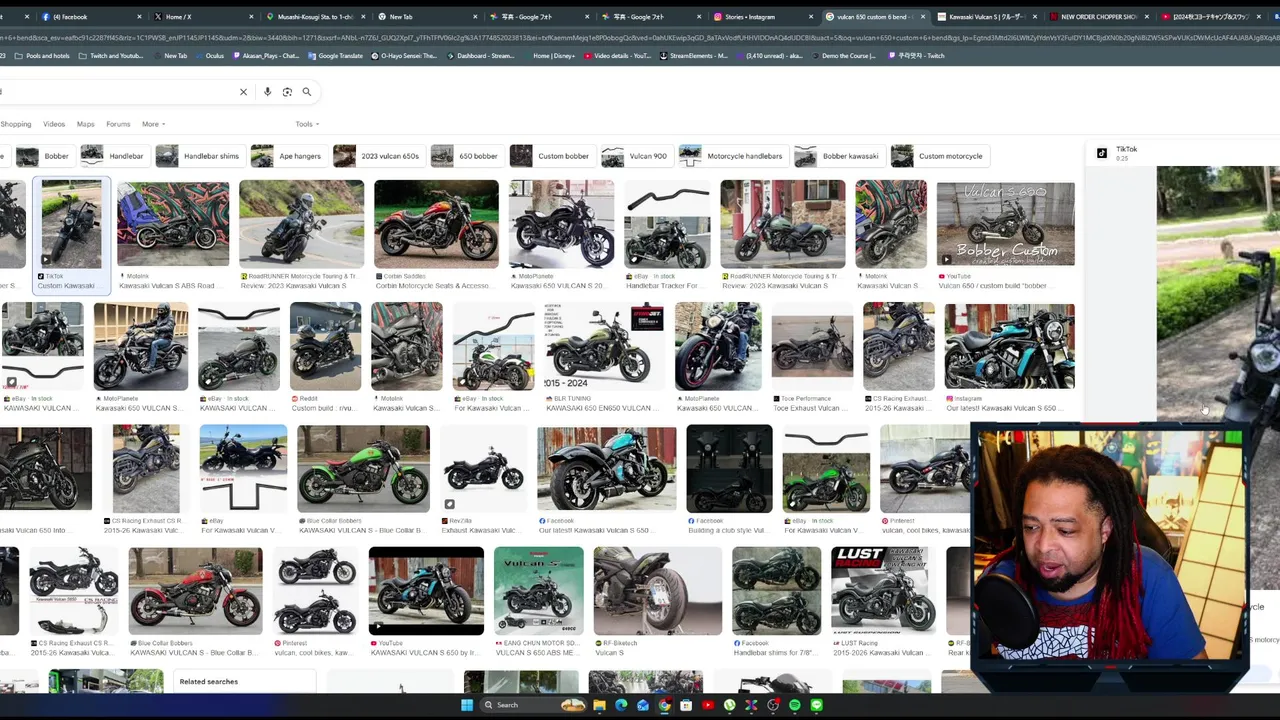Filter images by Handlebar chip

(x=113, y=156)
